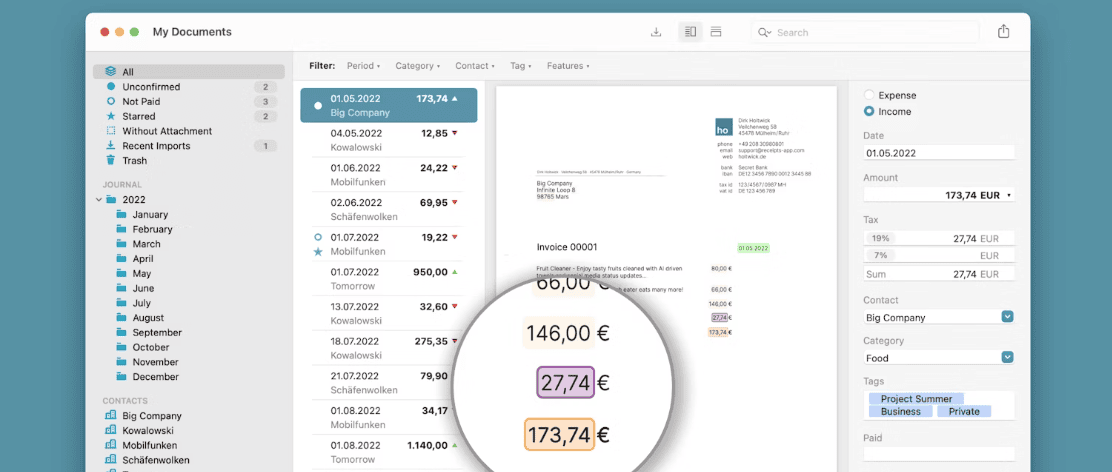Open the share menu icon

coord(1003,32)
